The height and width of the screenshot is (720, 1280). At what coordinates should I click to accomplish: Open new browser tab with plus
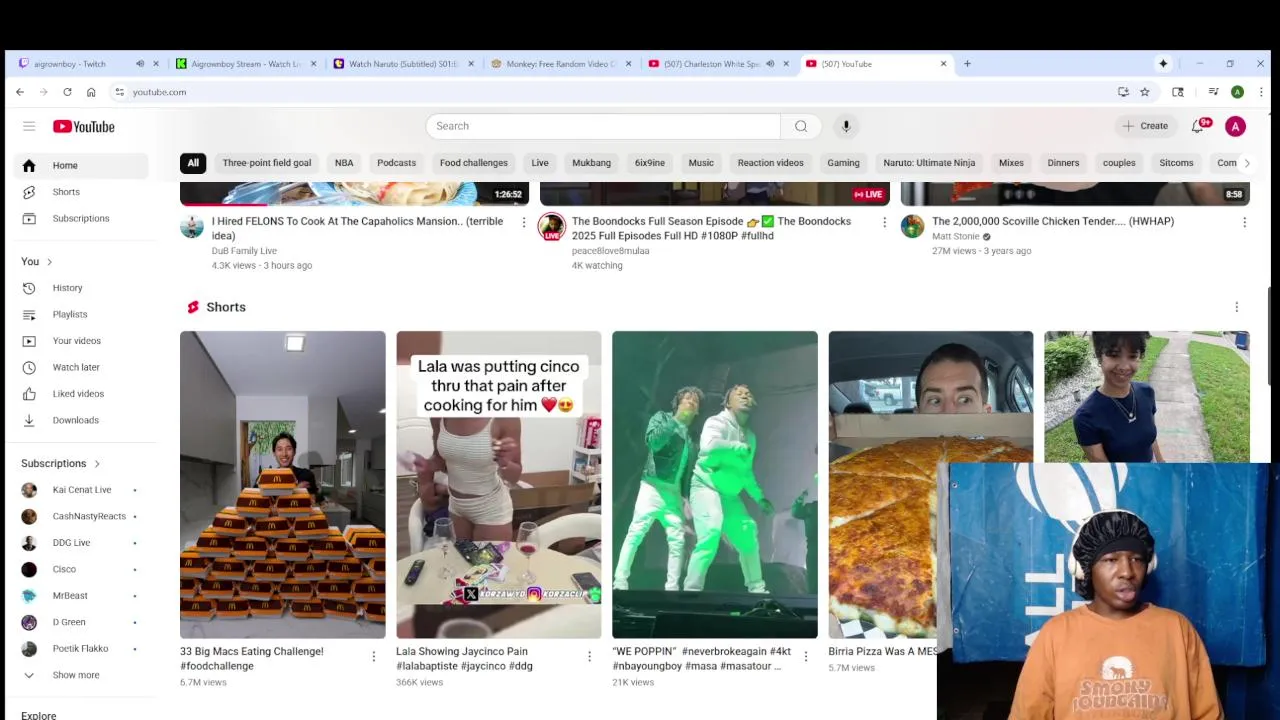pos(967,64)
